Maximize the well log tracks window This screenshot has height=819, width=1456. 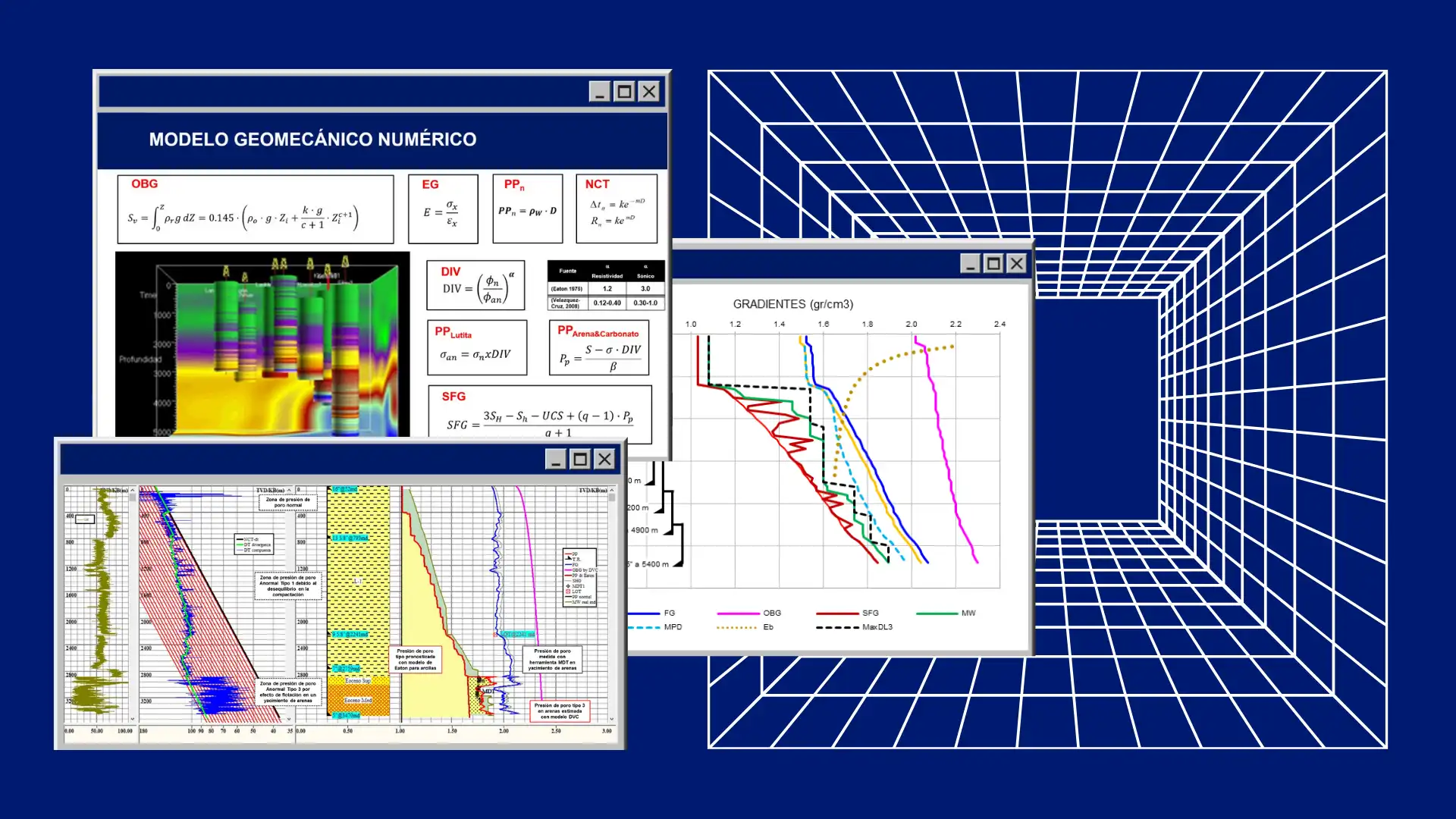pos(580,459)
